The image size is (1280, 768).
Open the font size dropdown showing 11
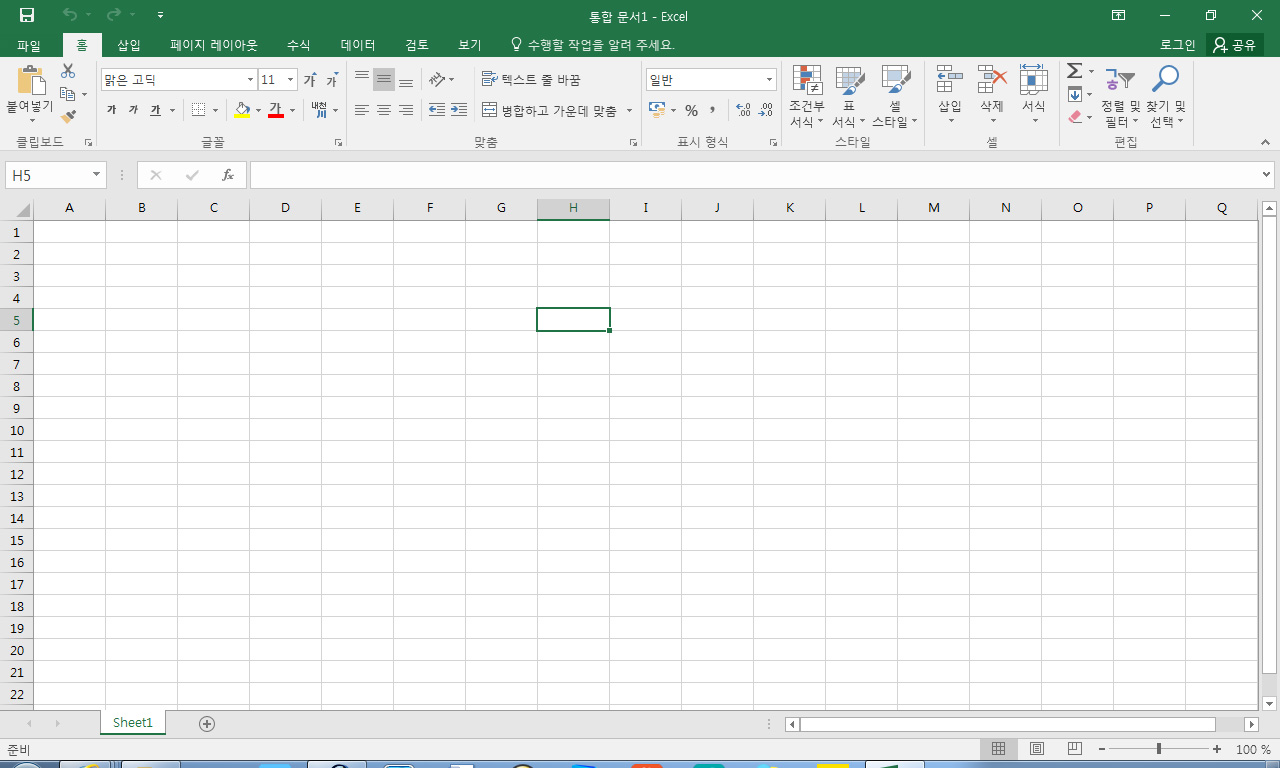click(x=291, y=80)
